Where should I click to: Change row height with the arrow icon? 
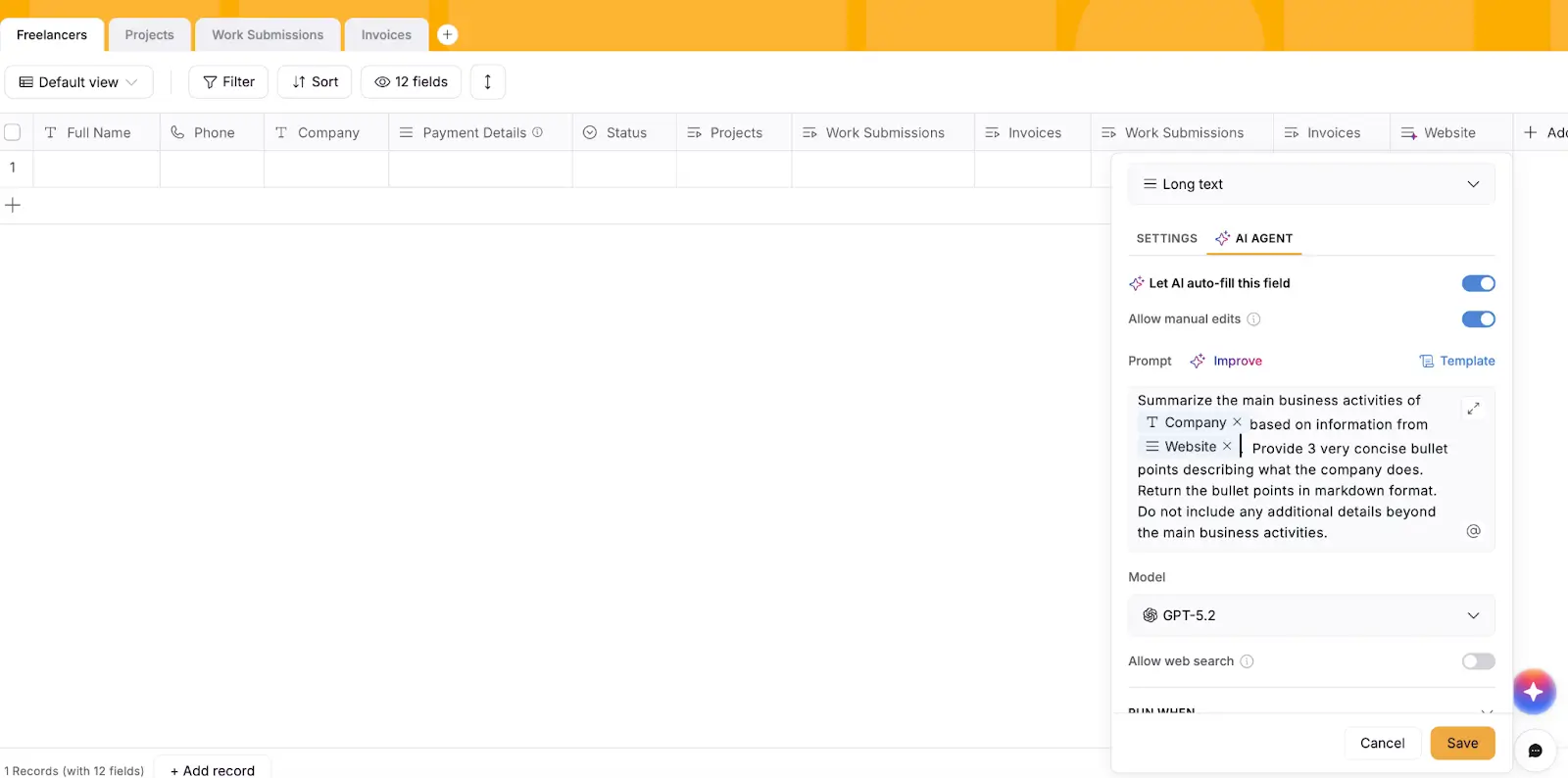click(487, 82)
